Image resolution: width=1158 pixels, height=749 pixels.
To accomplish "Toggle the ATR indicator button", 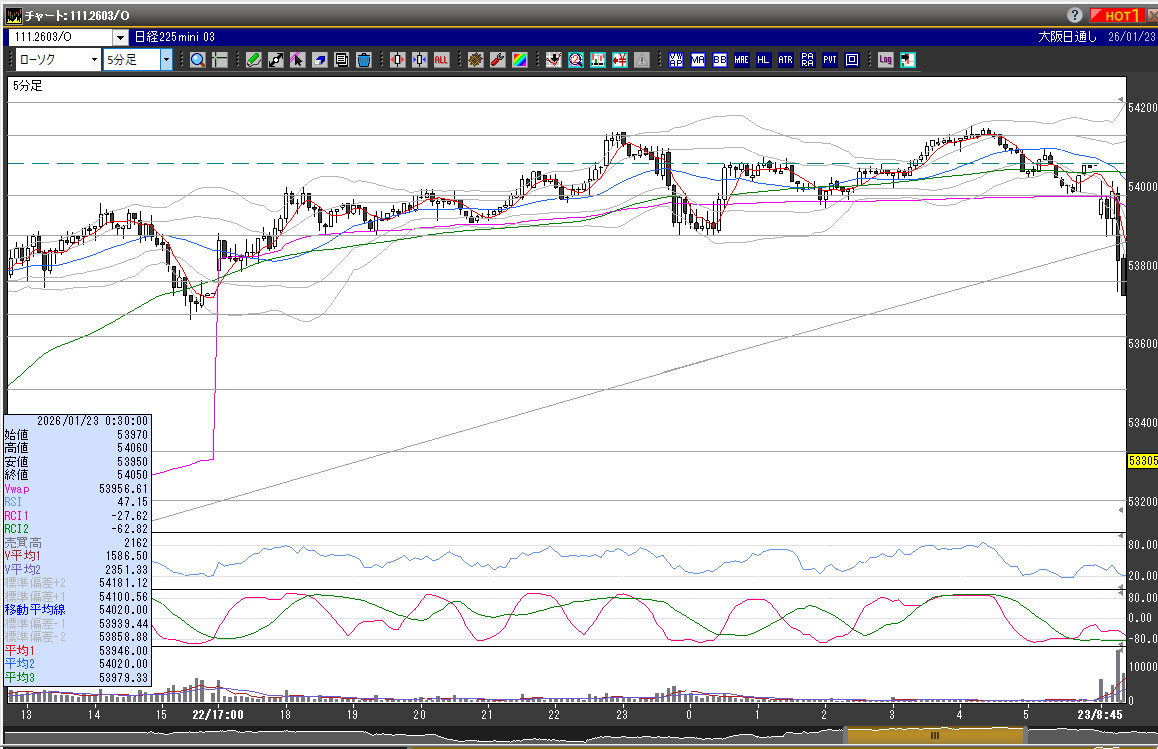I will [x=785, y=60].
